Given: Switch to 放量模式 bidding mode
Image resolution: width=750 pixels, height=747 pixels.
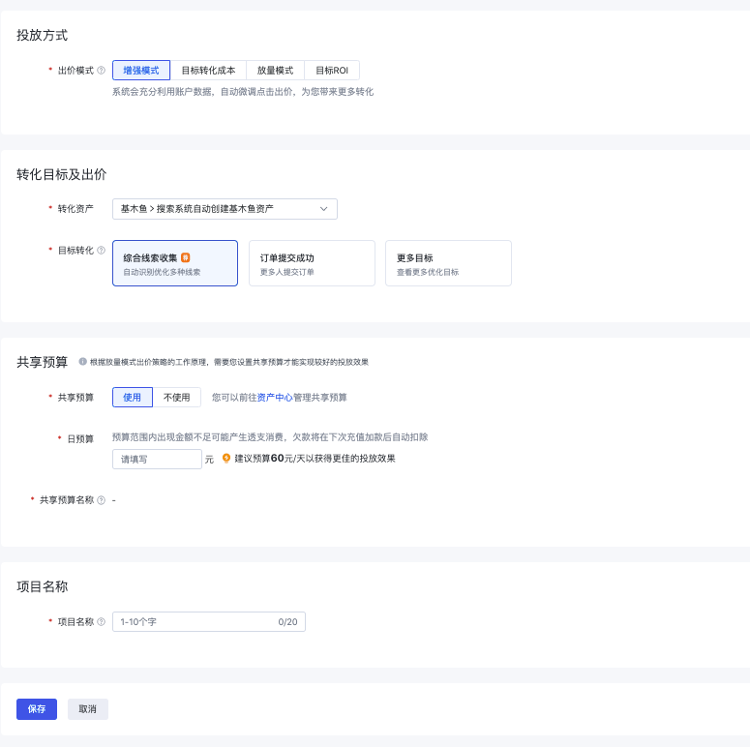Looking at the screenshot, I should [x=275, y=71].
